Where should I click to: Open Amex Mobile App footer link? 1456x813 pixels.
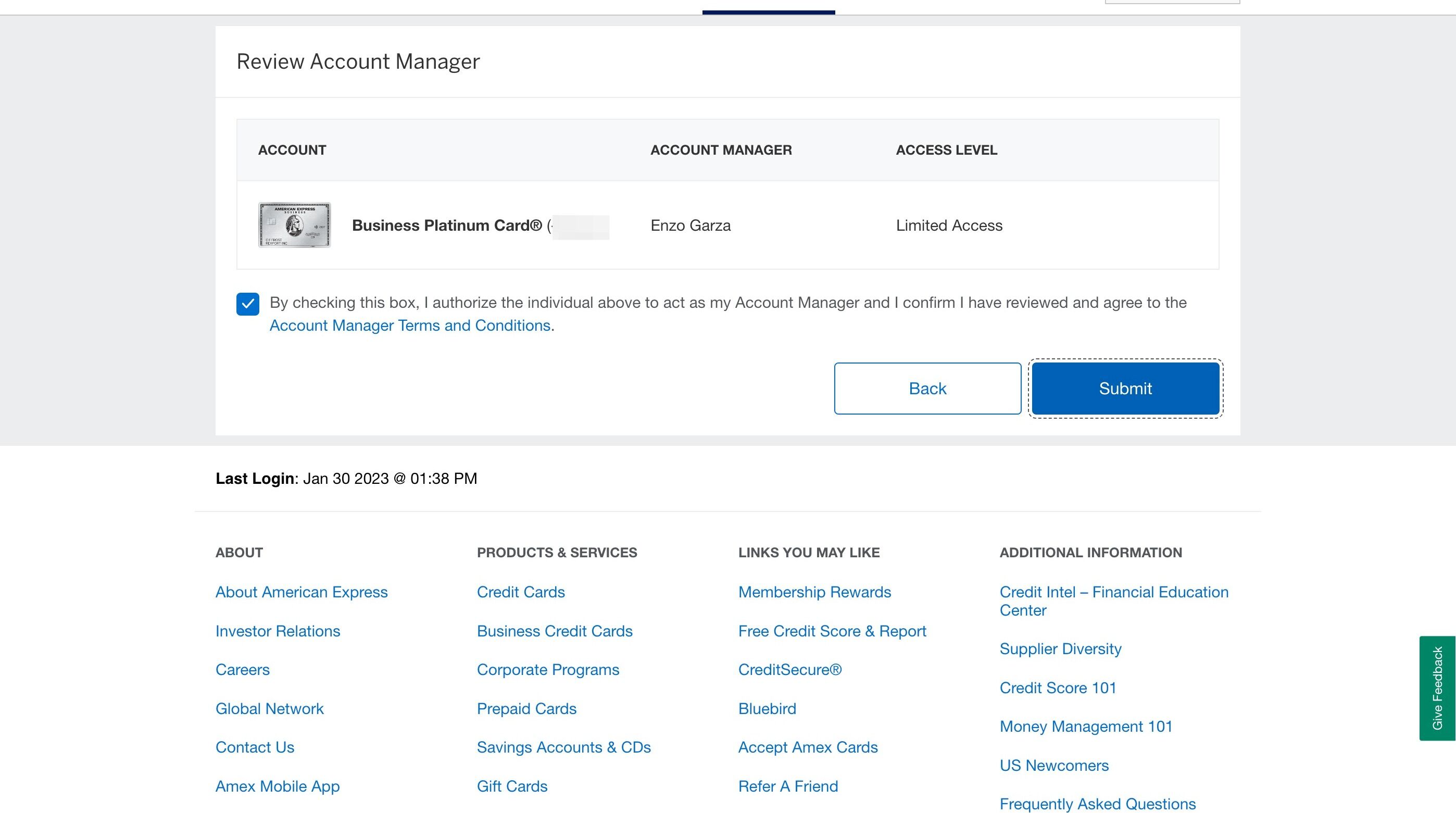(278, 786)
